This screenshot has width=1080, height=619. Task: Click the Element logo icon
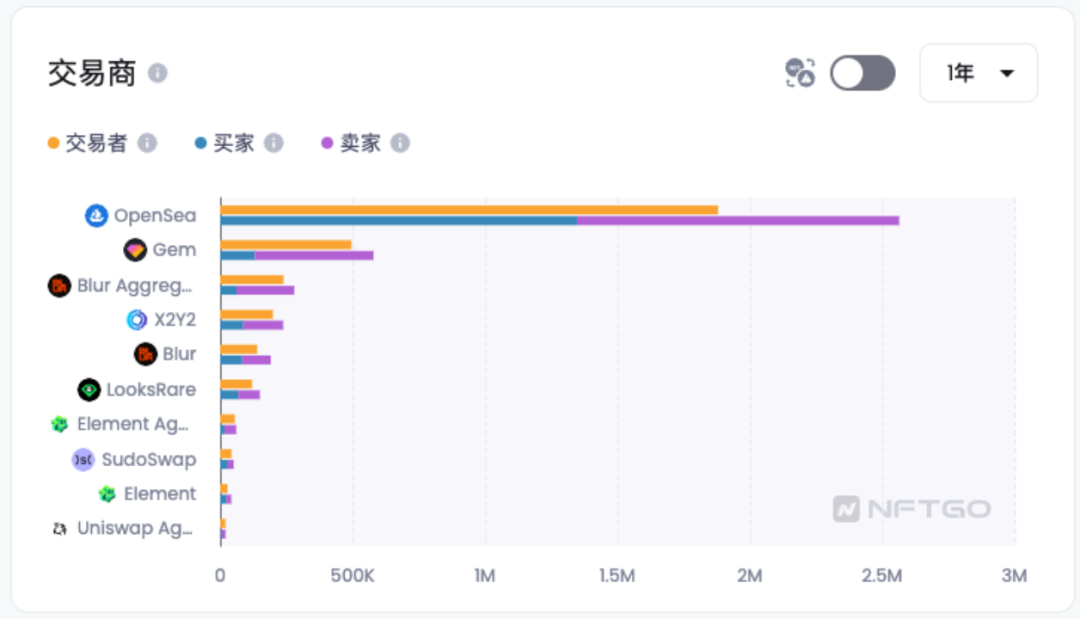coord(107,494)
